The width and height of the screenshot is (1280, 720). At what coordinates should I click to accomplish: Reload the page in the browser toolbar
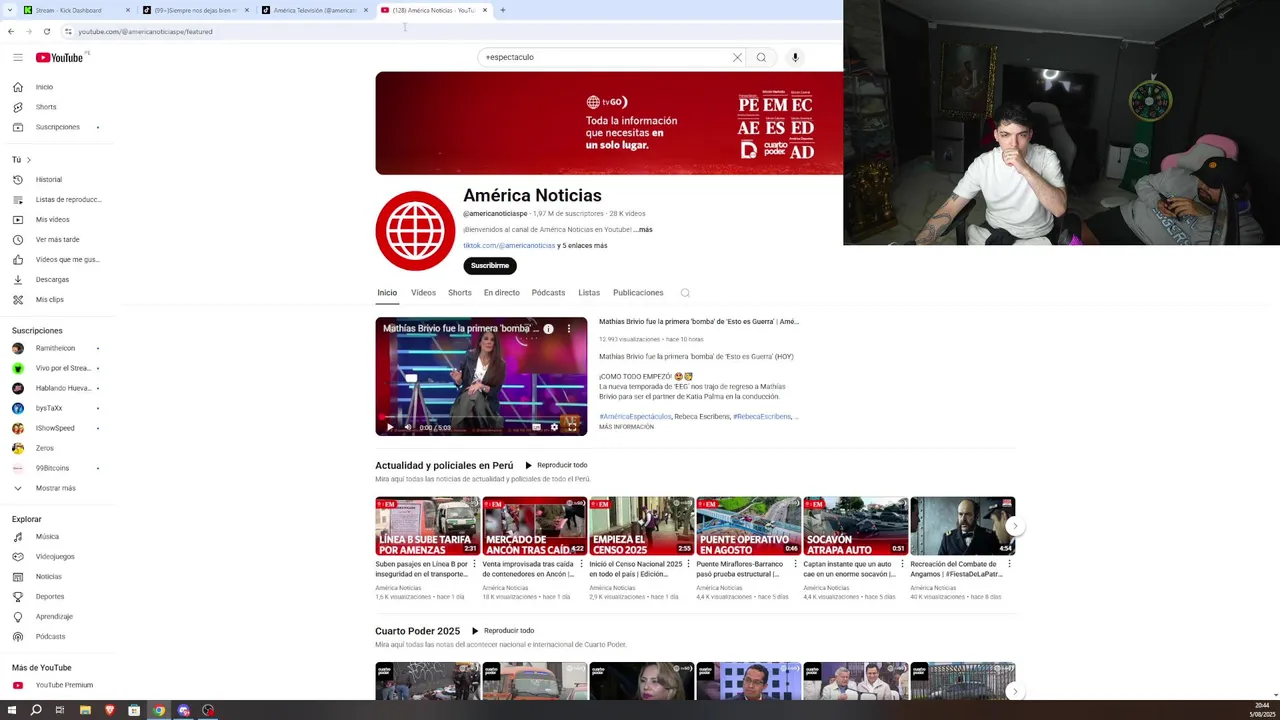click(x=46, y=31)
